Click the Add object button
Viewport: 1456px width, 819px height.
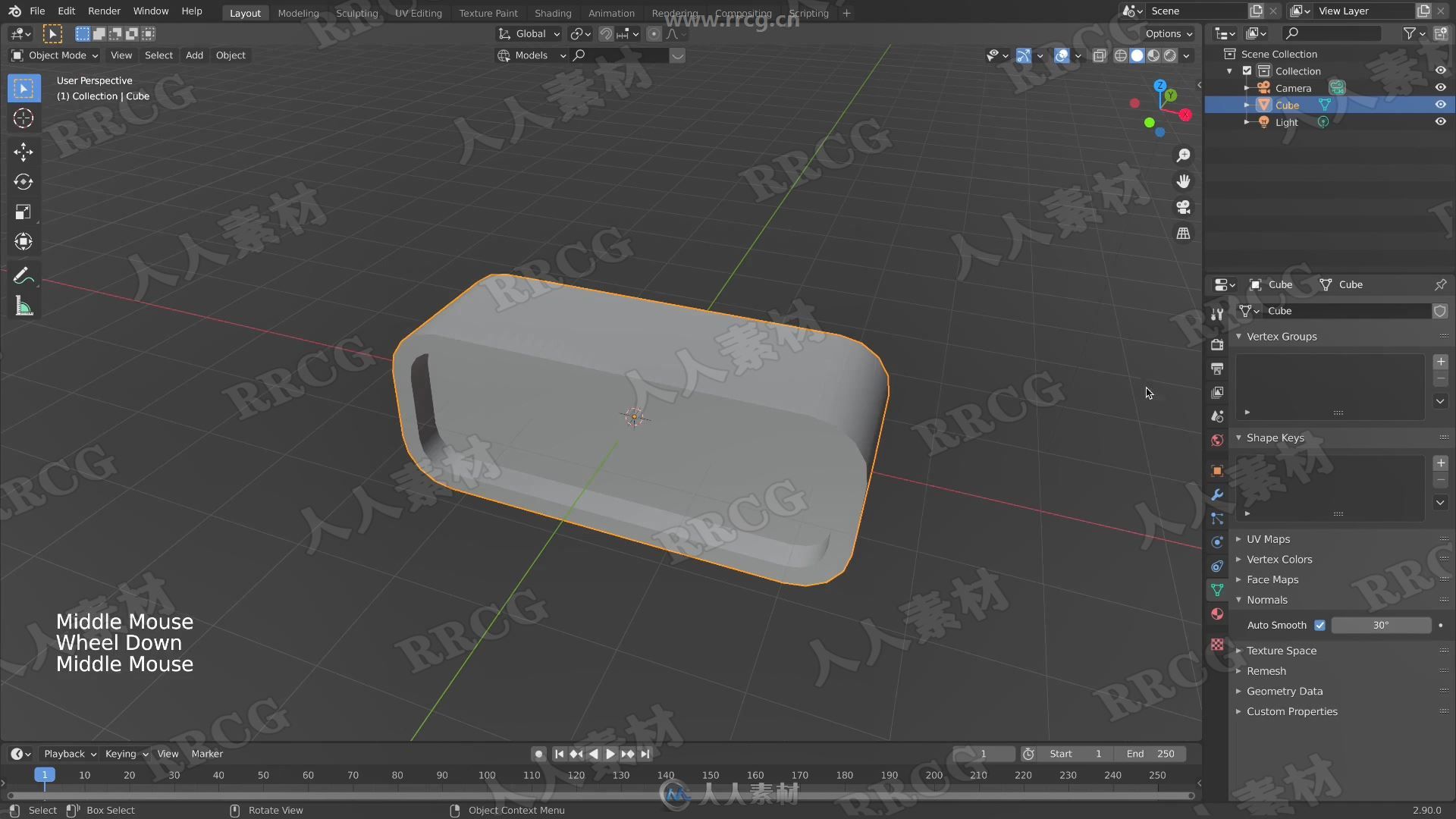pos(193,54)
